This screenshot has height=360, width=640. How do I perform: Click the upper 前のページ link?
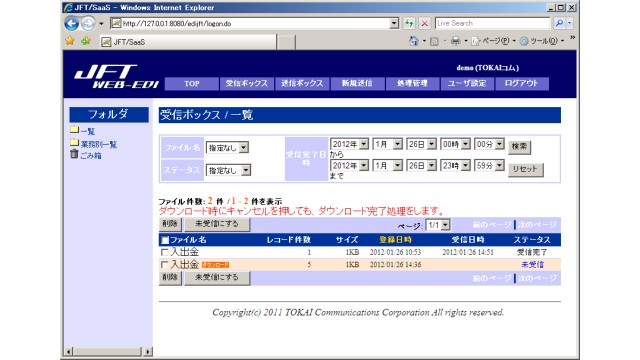pos(492,225)
